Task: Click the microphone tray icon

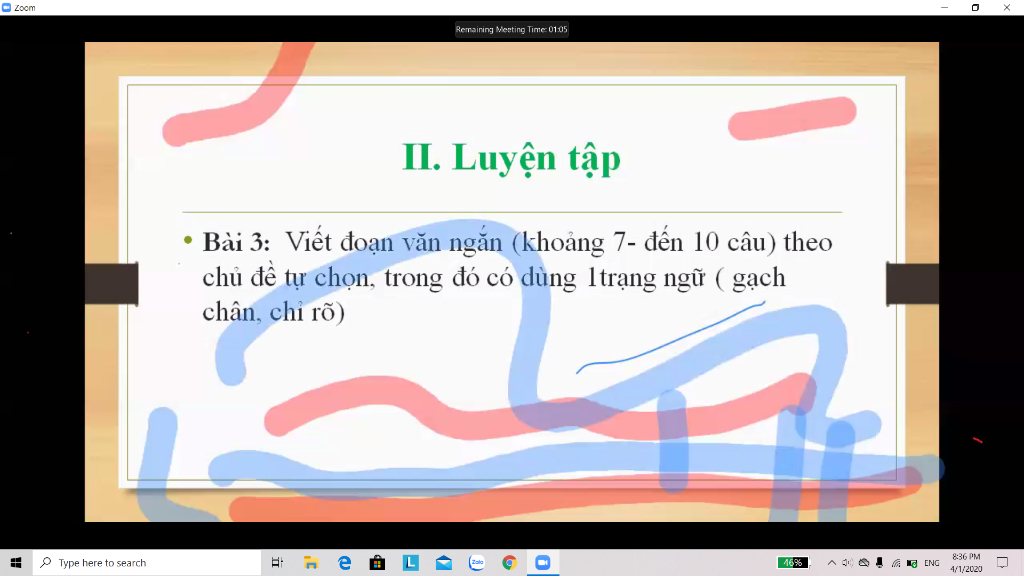Action: pyautogui.click(x=880, y=562)
